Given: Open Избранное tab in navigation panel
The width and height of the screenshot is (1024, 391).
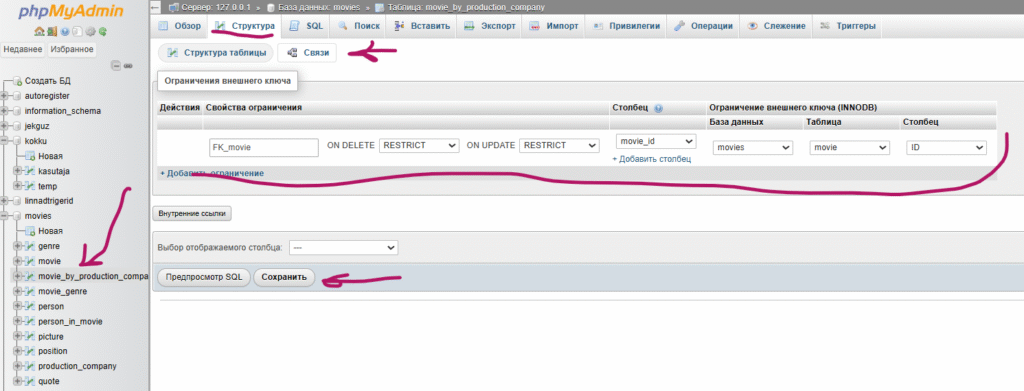Looking at the screenshot, I should pos(72,50).
